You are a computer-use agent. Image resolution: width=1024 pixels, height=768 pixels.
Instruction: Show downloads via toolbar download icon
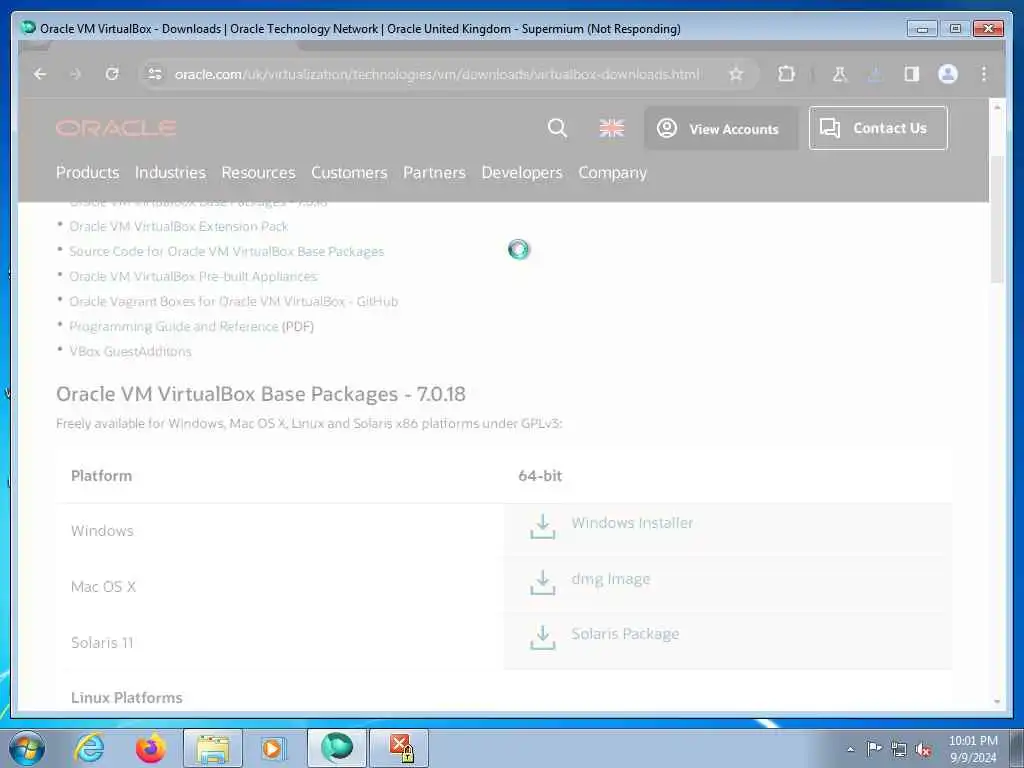(875, 74)
